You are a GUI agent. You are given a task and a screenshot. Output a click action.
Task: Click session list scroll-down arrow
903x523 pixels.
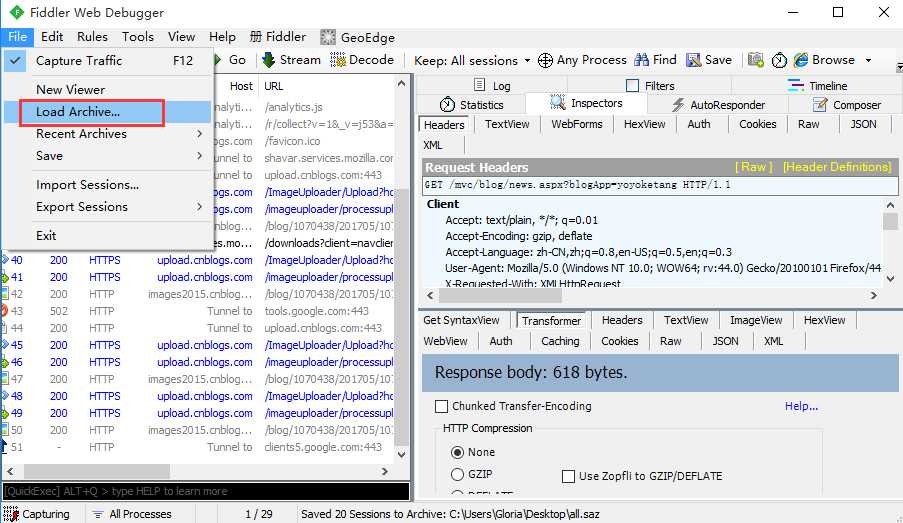click(401, 454)
